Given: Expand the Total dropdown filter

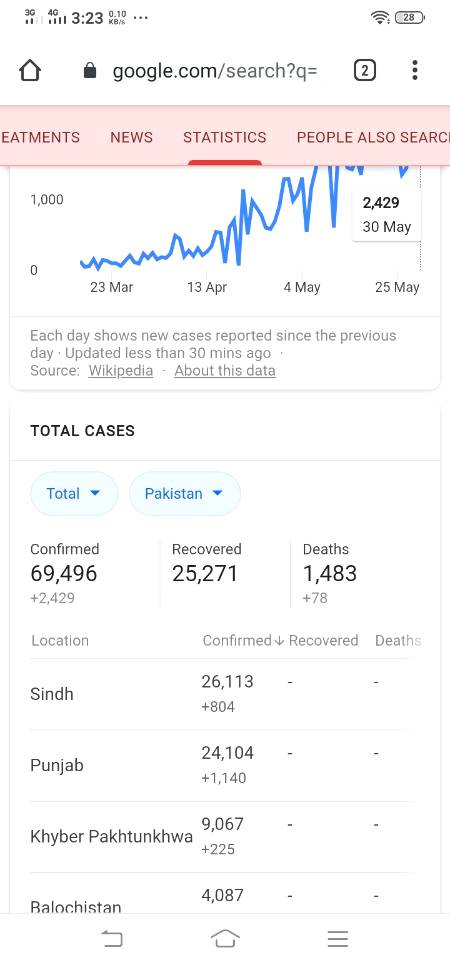Looking at the screenshot, I should point(74,494).
